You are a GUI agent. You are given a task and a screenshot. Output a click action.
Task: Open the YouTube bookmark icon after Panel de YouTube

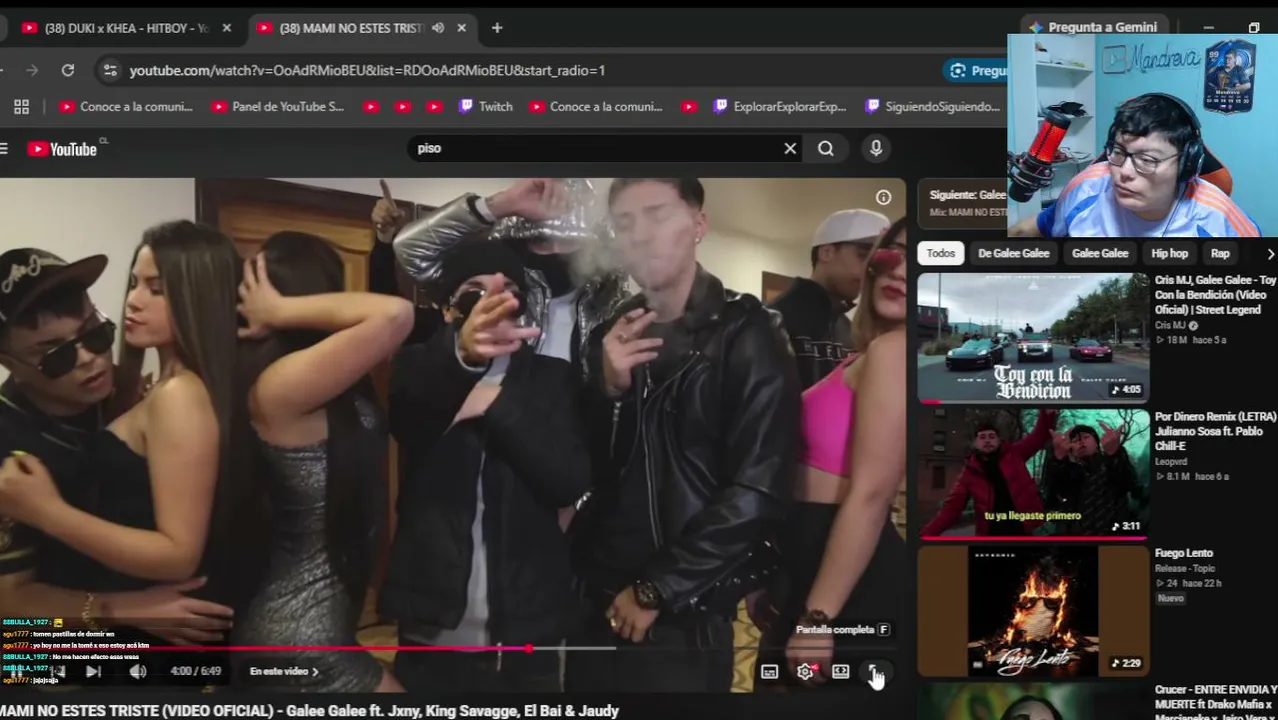tap(371, 106)
